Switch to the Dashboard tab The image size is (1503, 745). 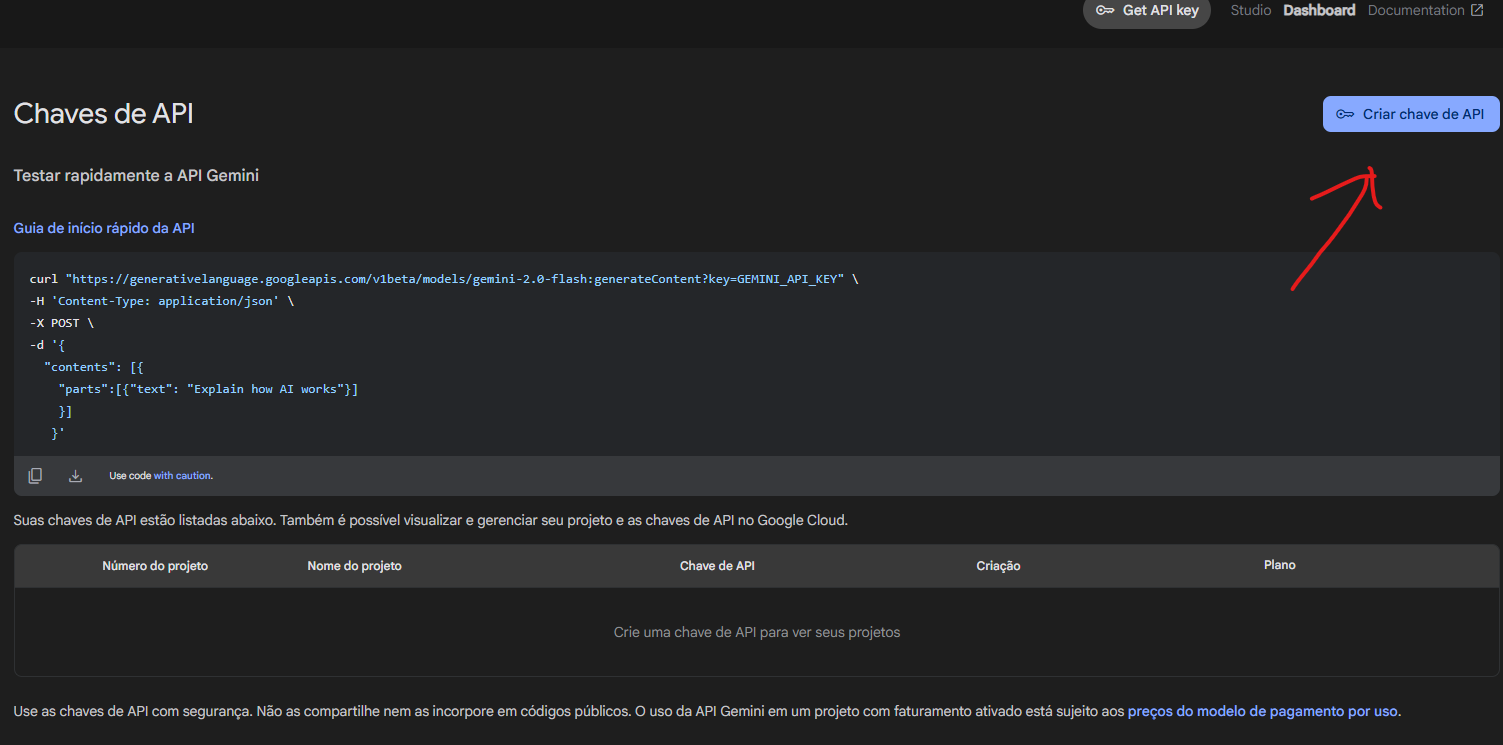tap(1319, 10)
